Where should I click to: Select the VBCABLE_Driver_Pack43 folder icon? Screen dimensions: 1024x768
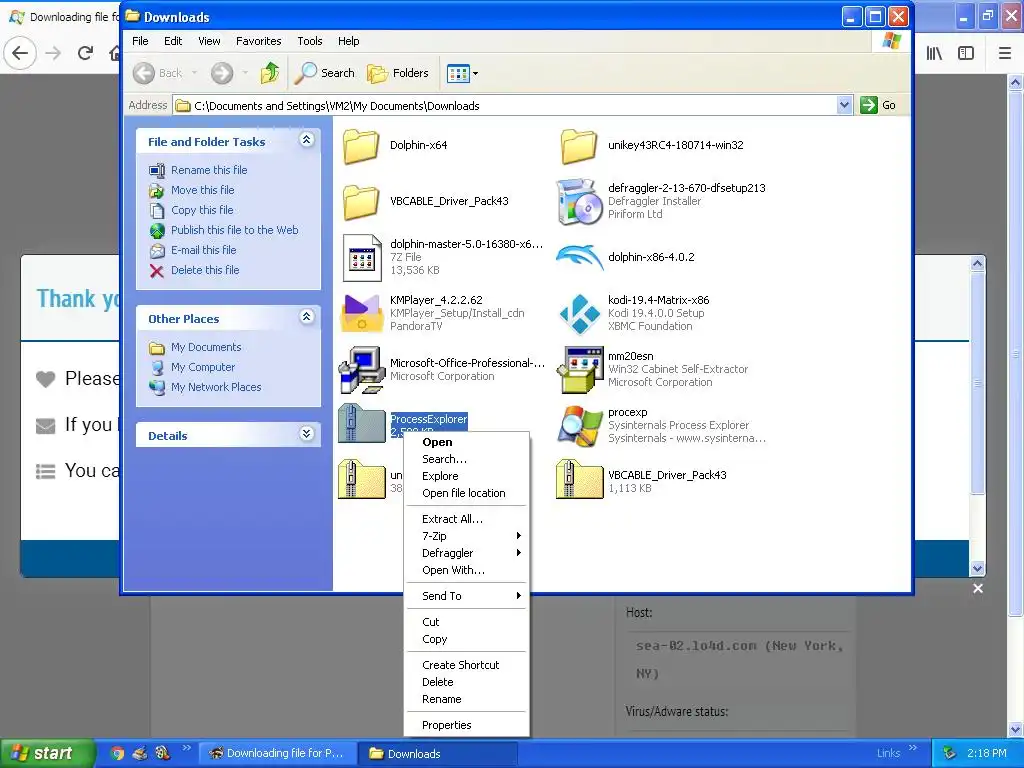pyautogui.click(x=361, y=201)
